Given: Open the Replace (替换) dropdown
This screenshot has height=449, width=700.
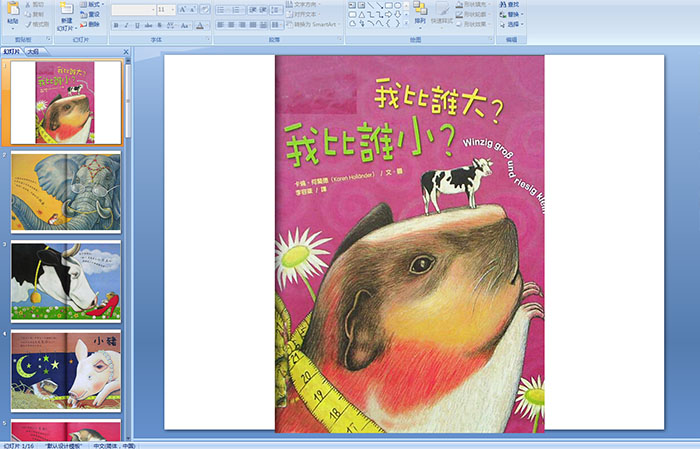Looking at the screenshot, I should click(x=511, y=14).
